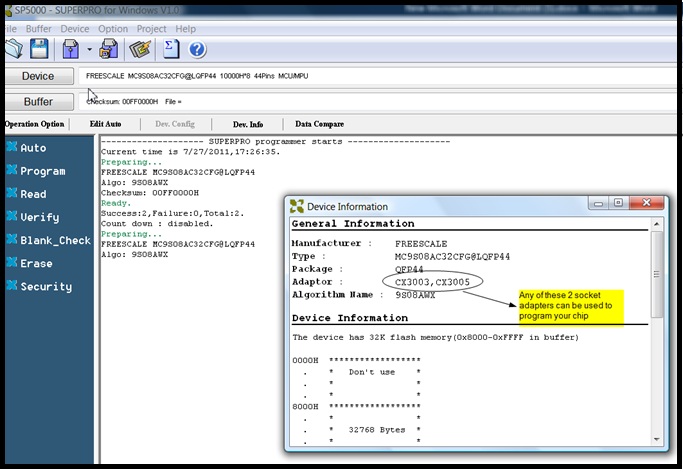Open the Buffer menu
Screen dimensions: 683x472
tap(38, 29)
